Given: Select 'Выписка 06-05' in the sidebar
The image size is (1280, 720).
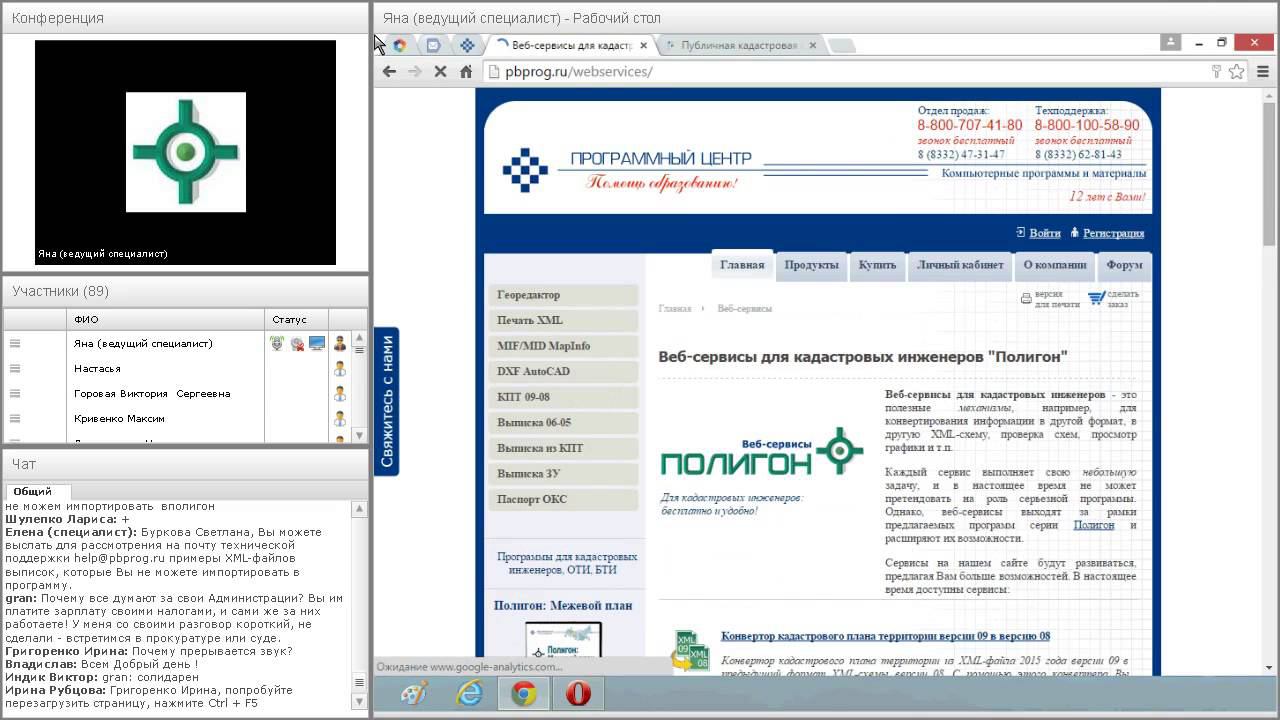Looking at the screenshot, I should pos(563,422).
